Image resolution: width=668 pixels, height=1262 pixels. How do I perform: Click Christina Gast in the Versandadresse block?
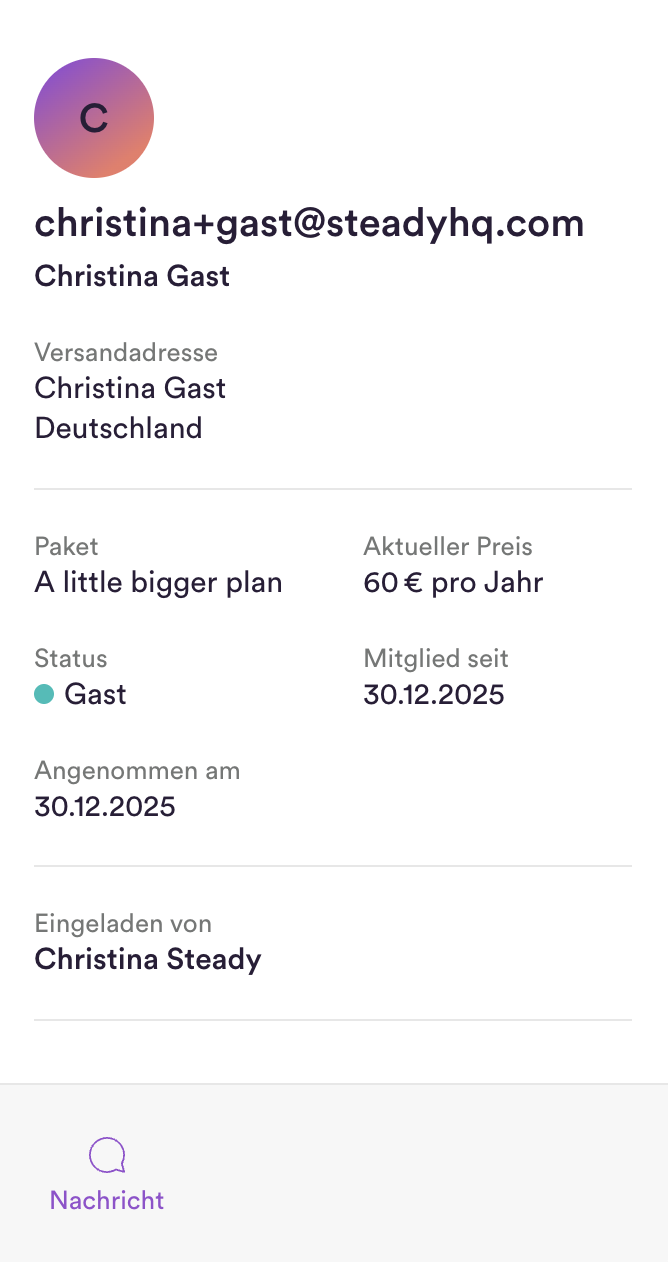click(130, 388)
